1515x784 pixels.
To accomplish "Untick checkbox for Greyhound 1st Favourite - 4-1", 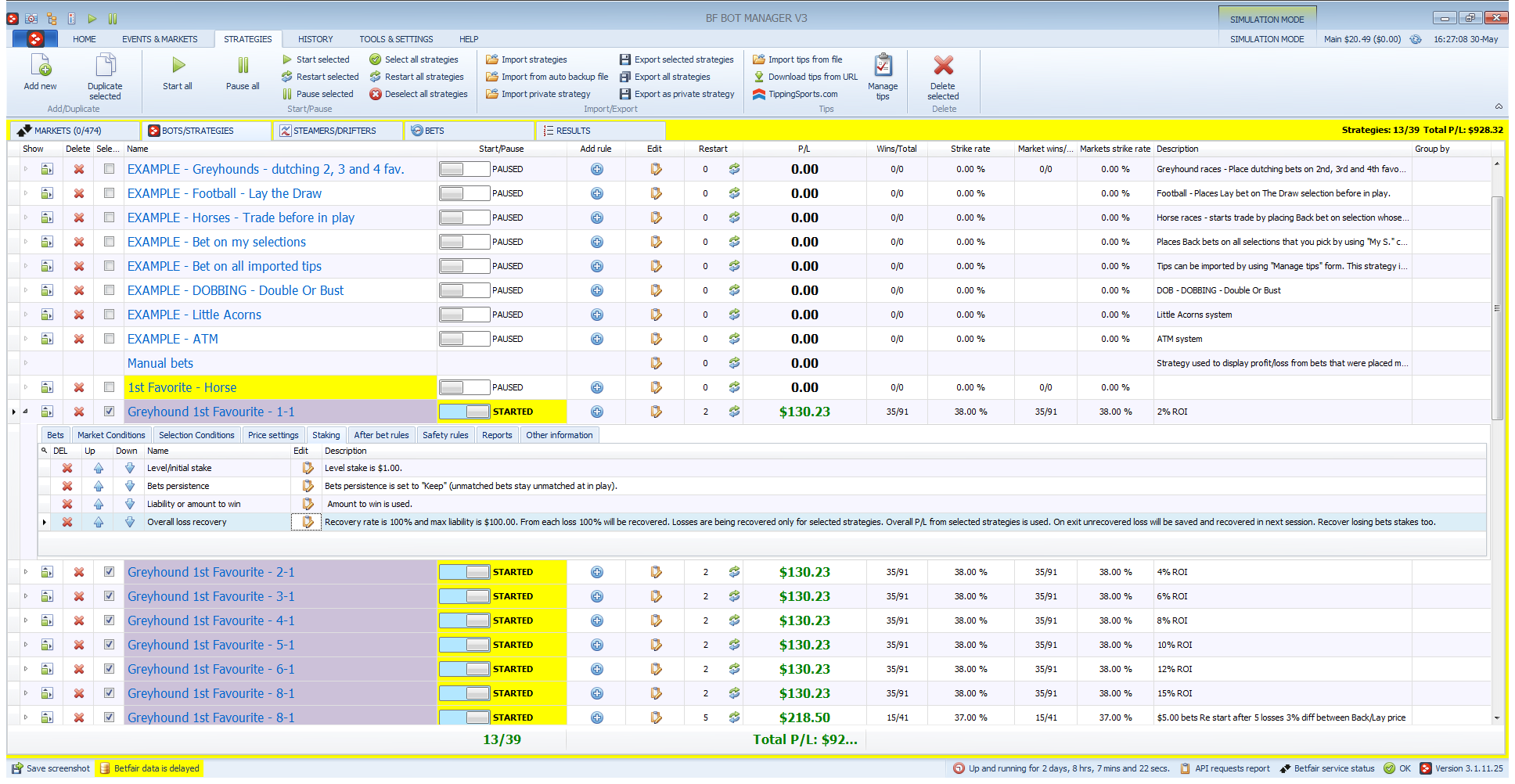I will [x=109, y=620].
